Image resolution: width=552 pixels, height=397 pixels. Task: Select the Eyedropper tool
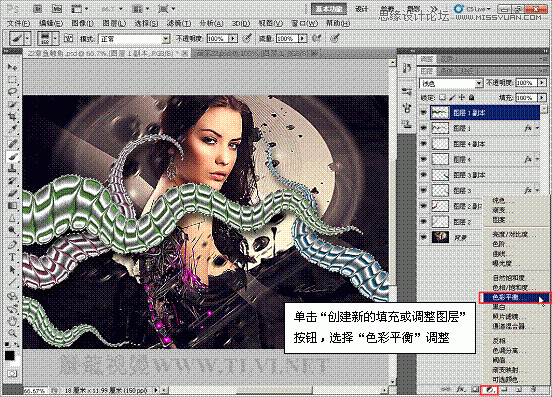point(12,130)
